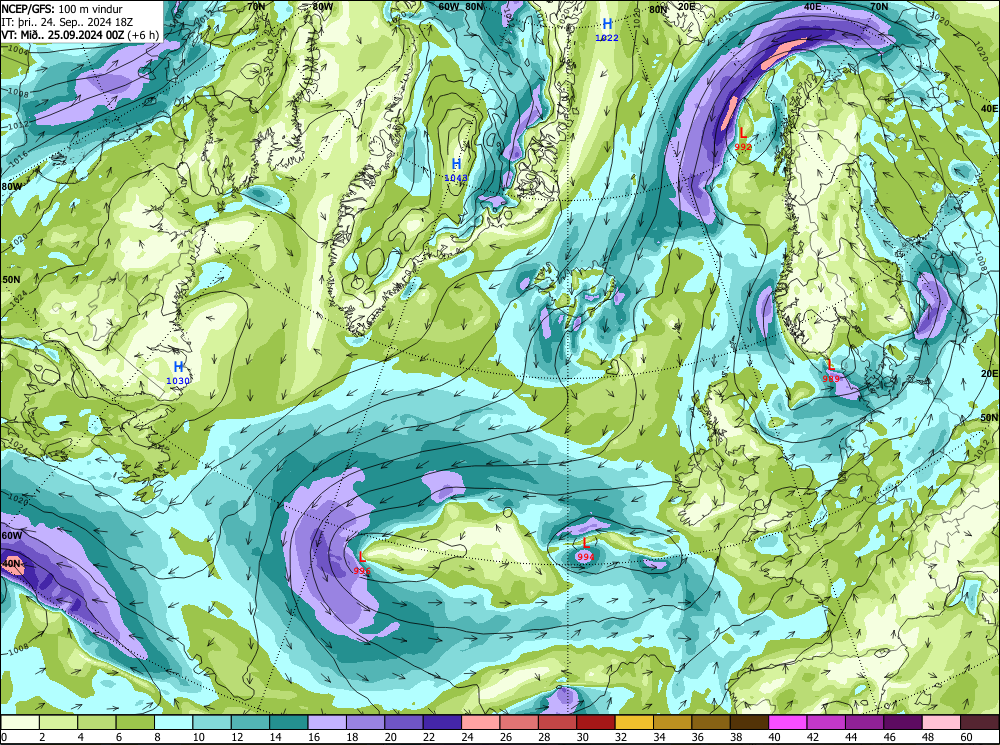The height and width of the screenshot is (745, 1000).
Task: Pick the pale pink 48–60 legend swatch
Action: pyautogui.click(x=941, y=722)
